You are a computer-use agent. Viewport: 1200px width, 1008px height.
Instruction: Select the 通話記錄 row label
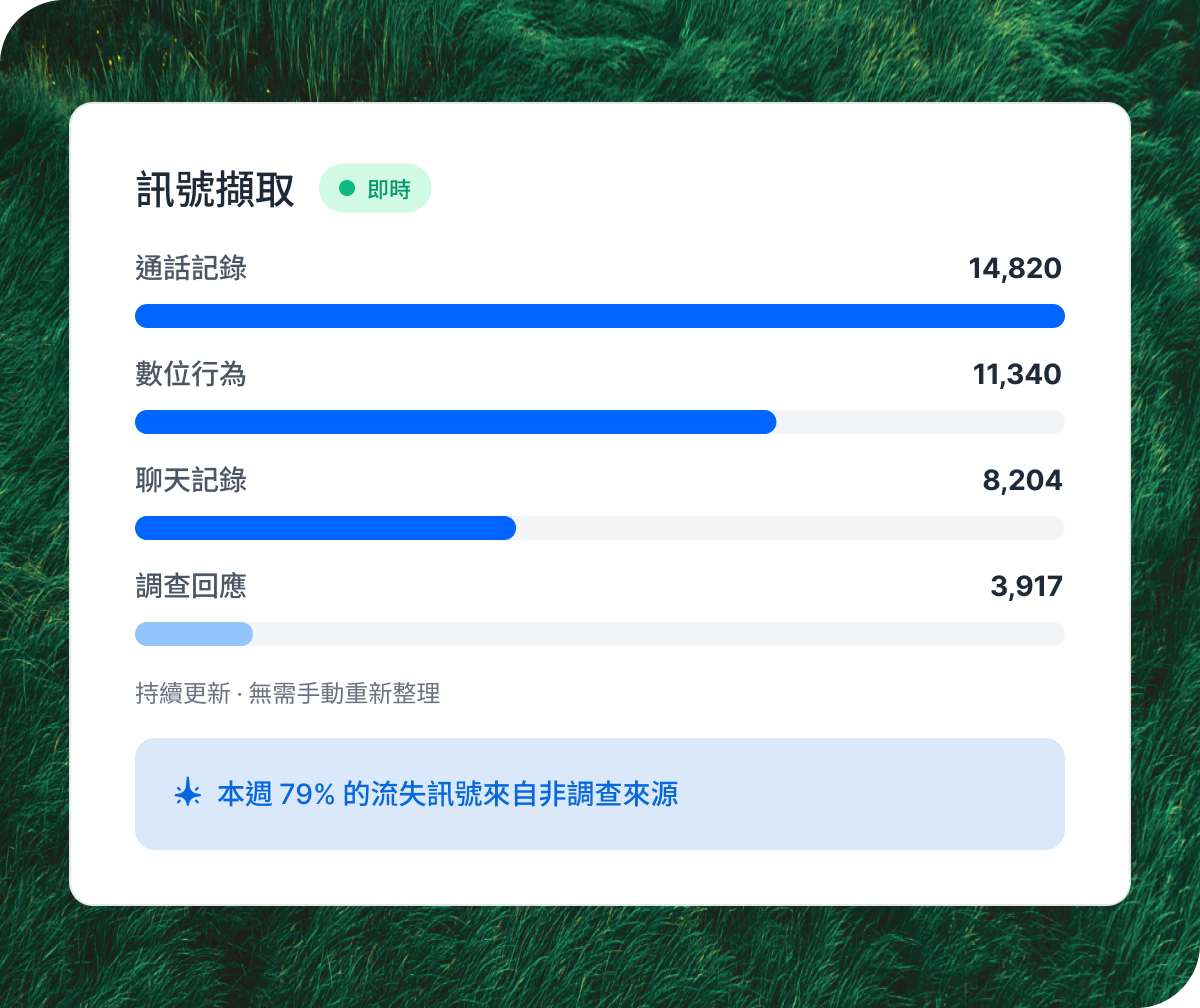[x=191, y=269]
